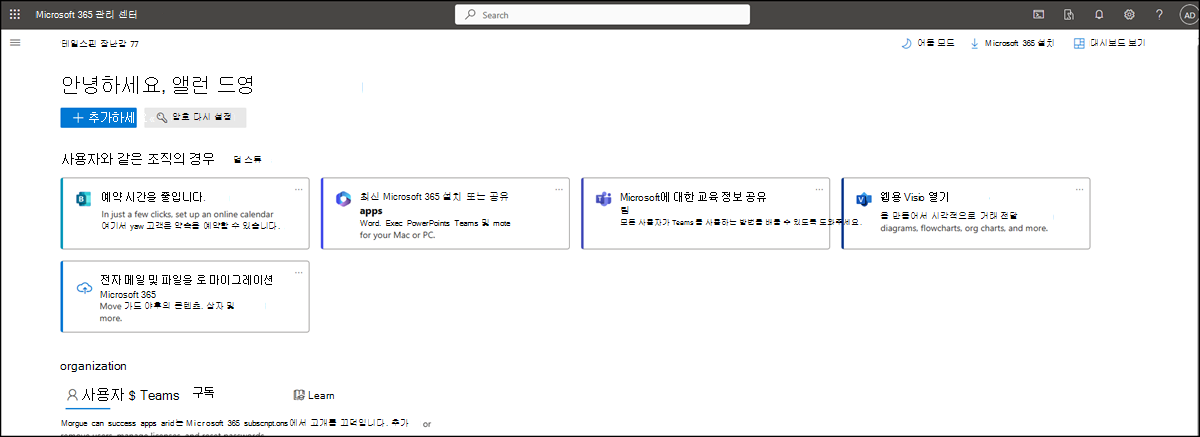Click the Visio icon on the Visio card
This screenshot has width=1200, height=437.
[864, 199]
